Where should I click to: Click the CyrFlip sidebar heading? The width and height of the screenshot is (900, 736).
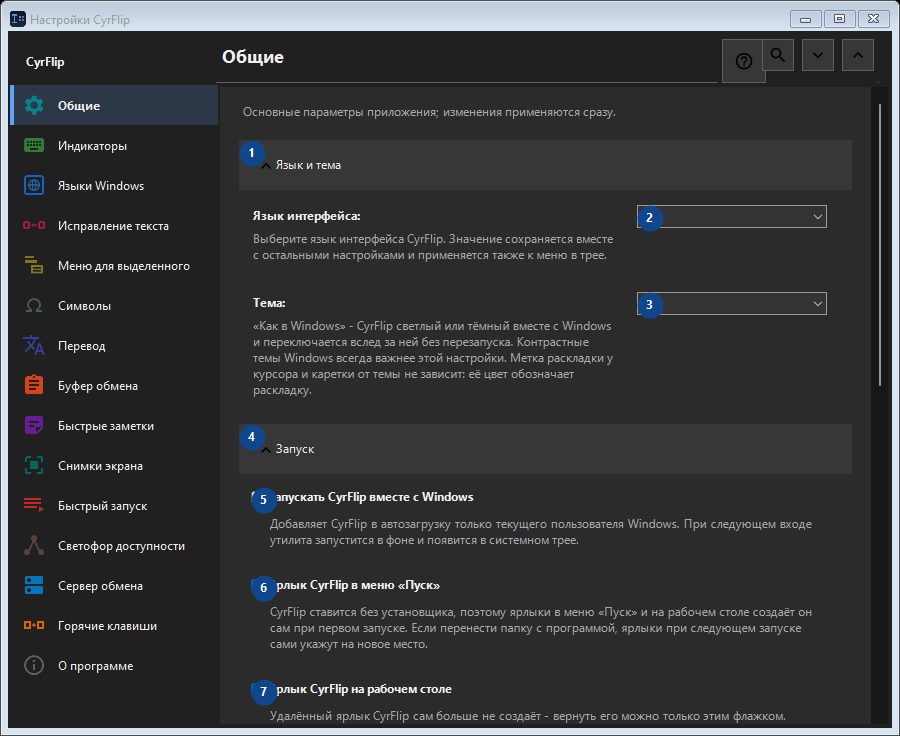(x=45, y=62)
